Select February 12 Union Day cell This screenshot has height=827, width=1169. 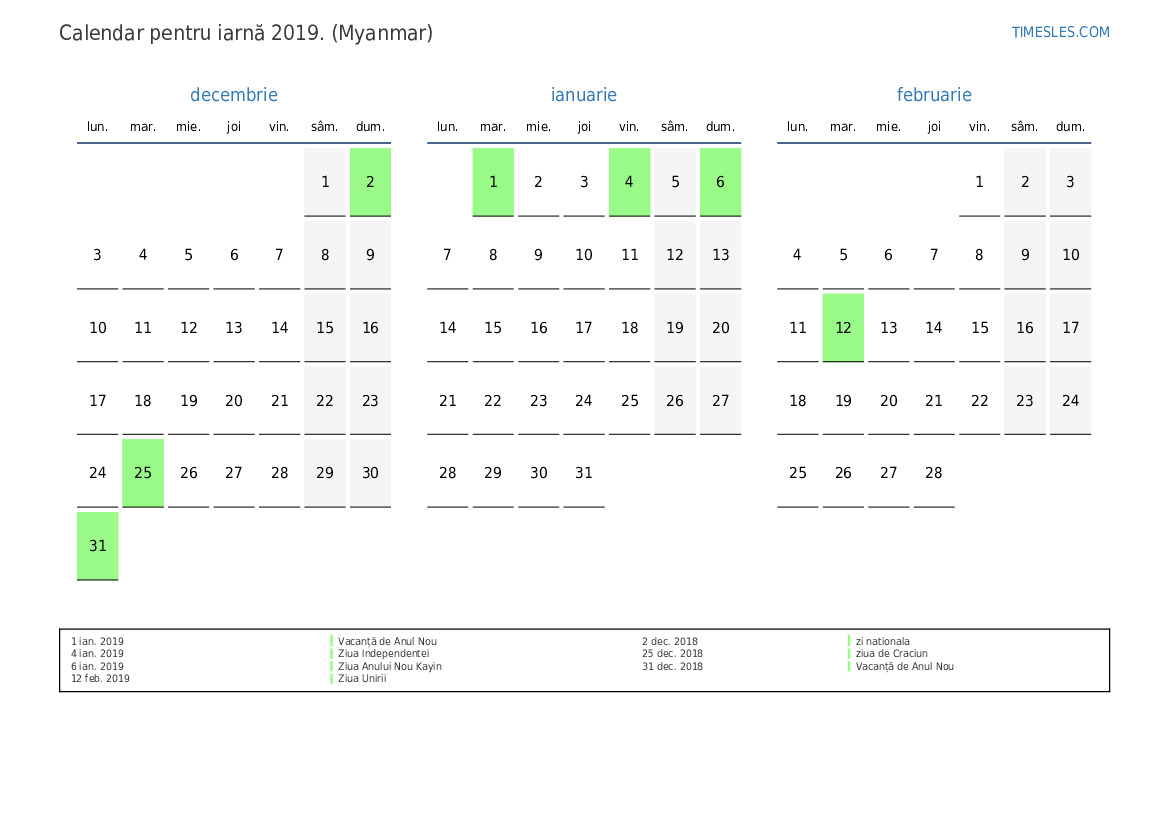(843, 327)
